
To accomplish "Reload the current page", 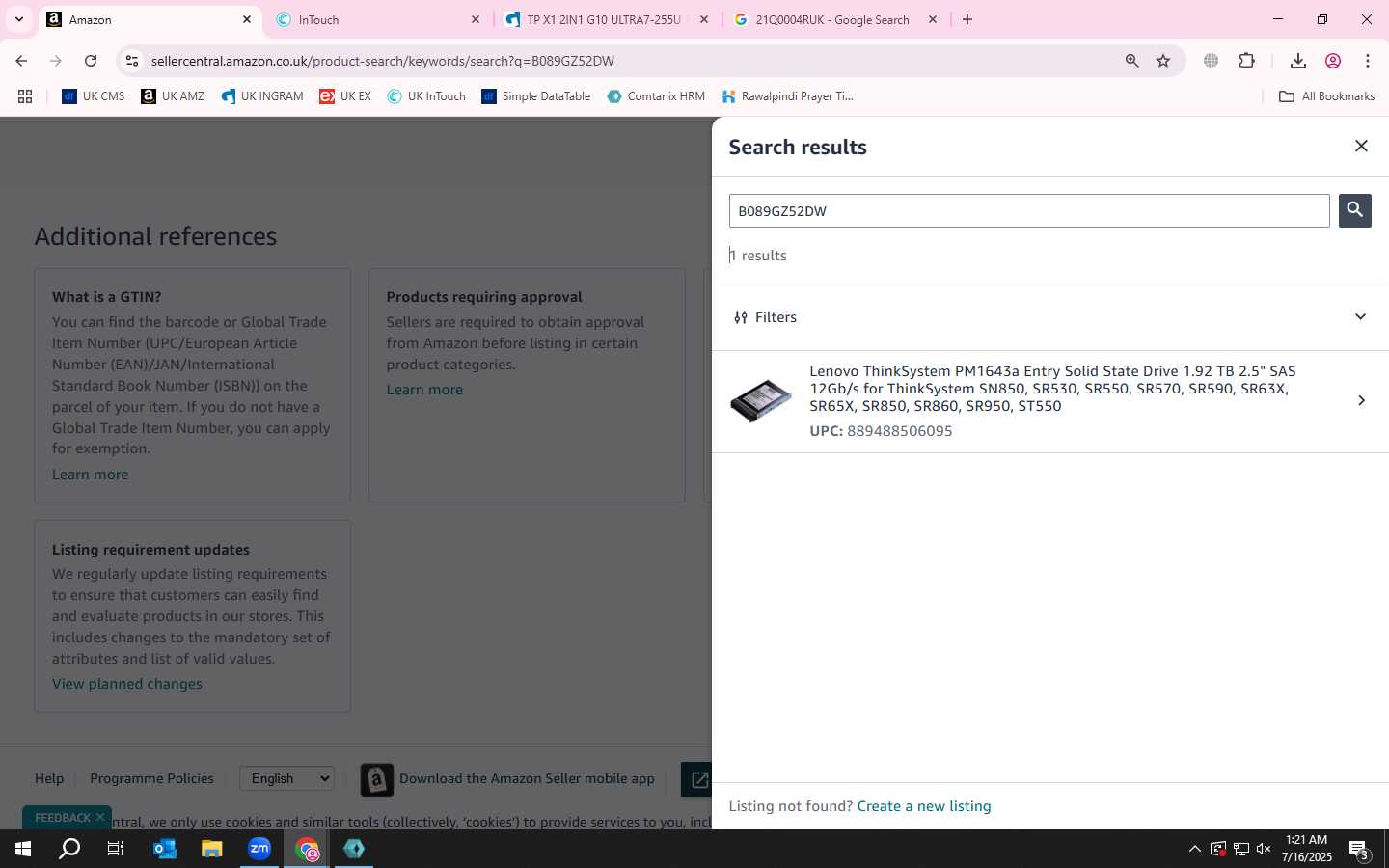I will (x=91, y=61).
